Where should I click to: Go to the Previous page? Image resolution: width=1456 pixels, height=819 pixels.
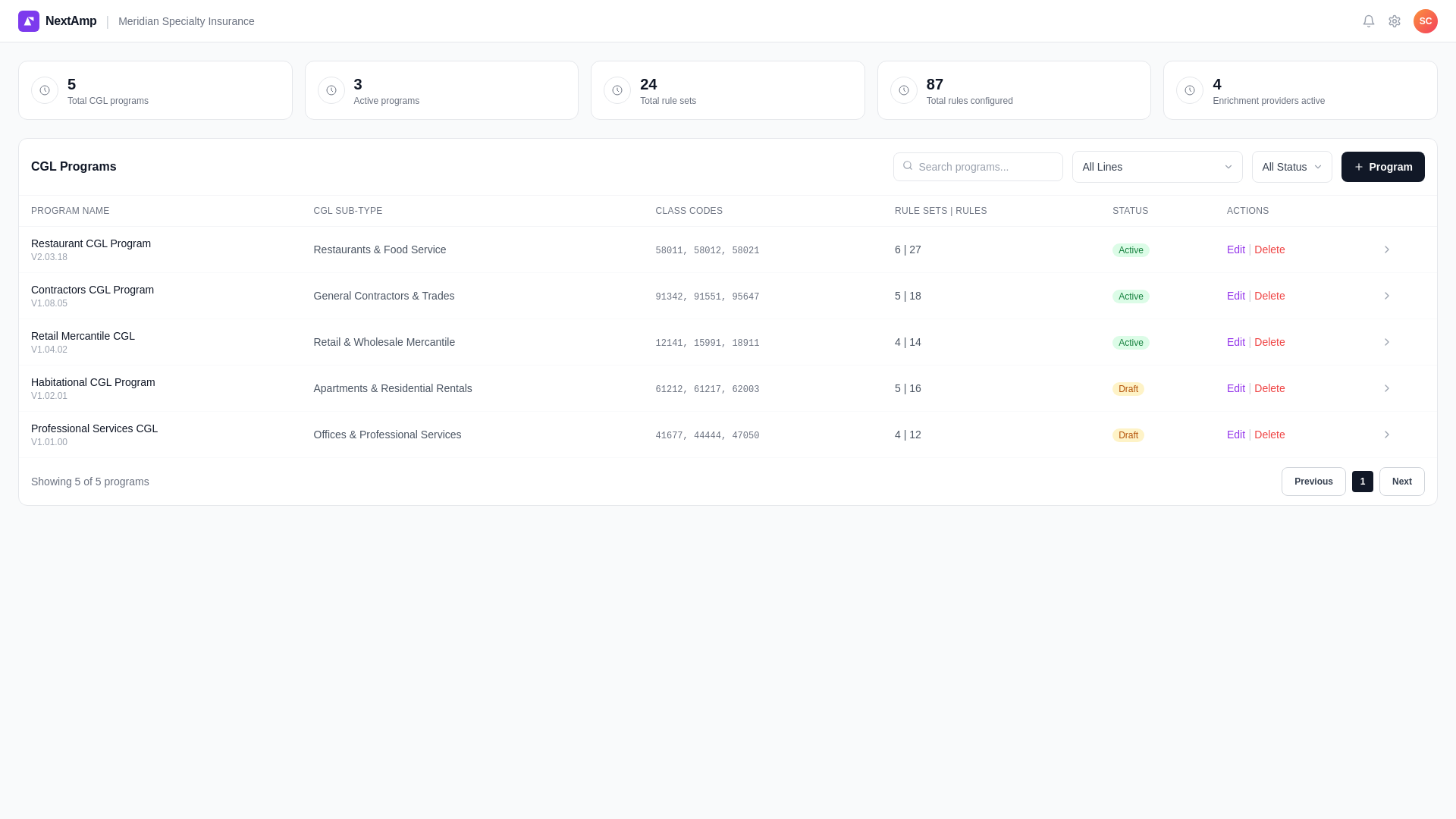pos(1313,482)
